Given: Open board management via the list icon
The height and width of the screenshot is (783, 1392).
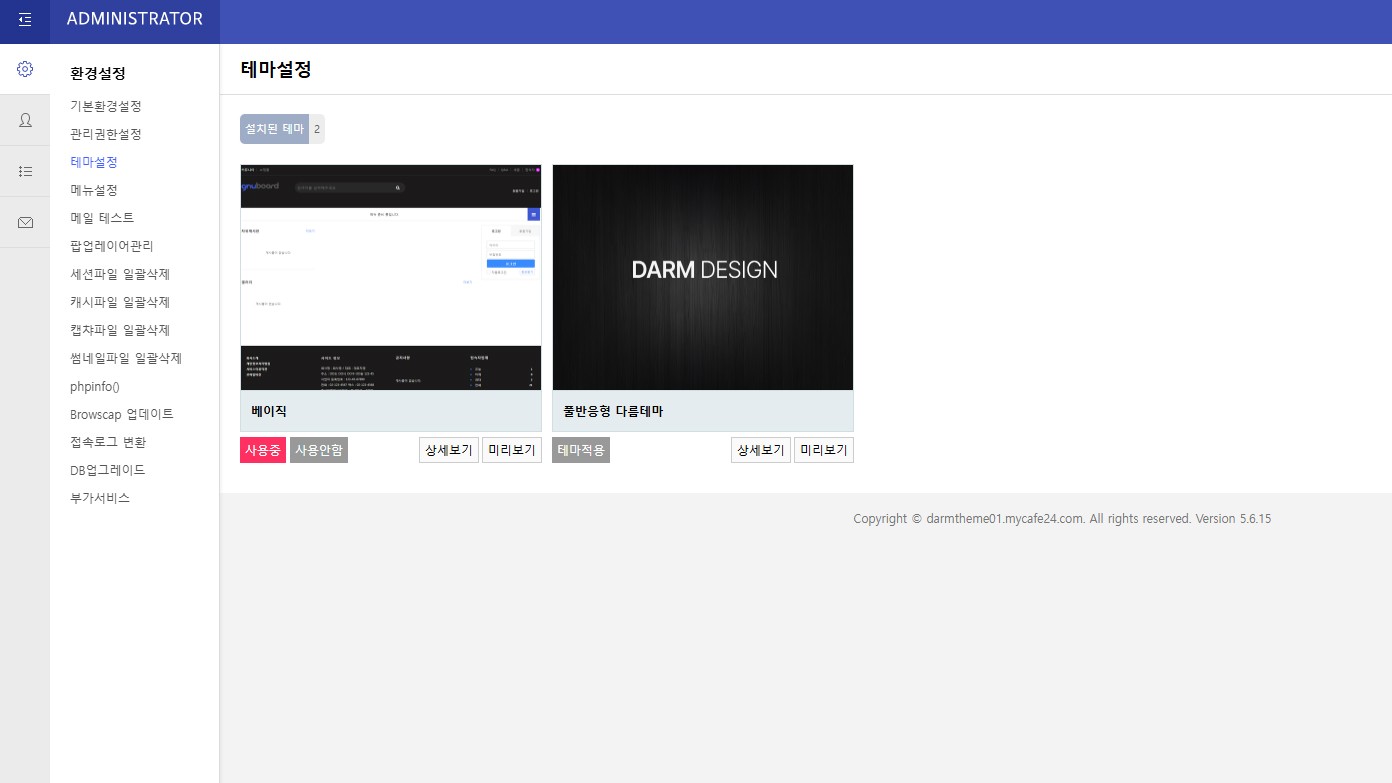Looking at the screenshot, I should pyautogui.click(x=25, y=171).
